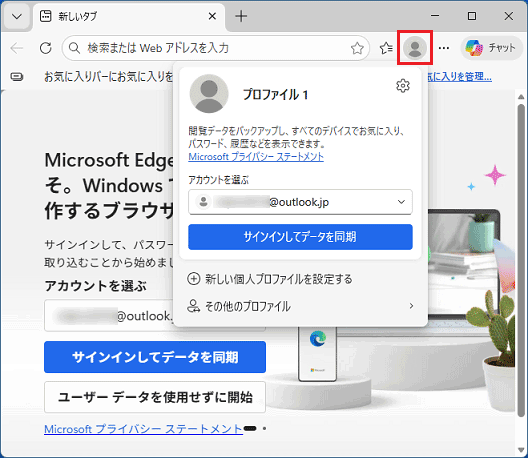Image resolution: width=528 pixels, height=458 pixels.
Task: Open profile settings gear icon
Action: coord(403,86)
